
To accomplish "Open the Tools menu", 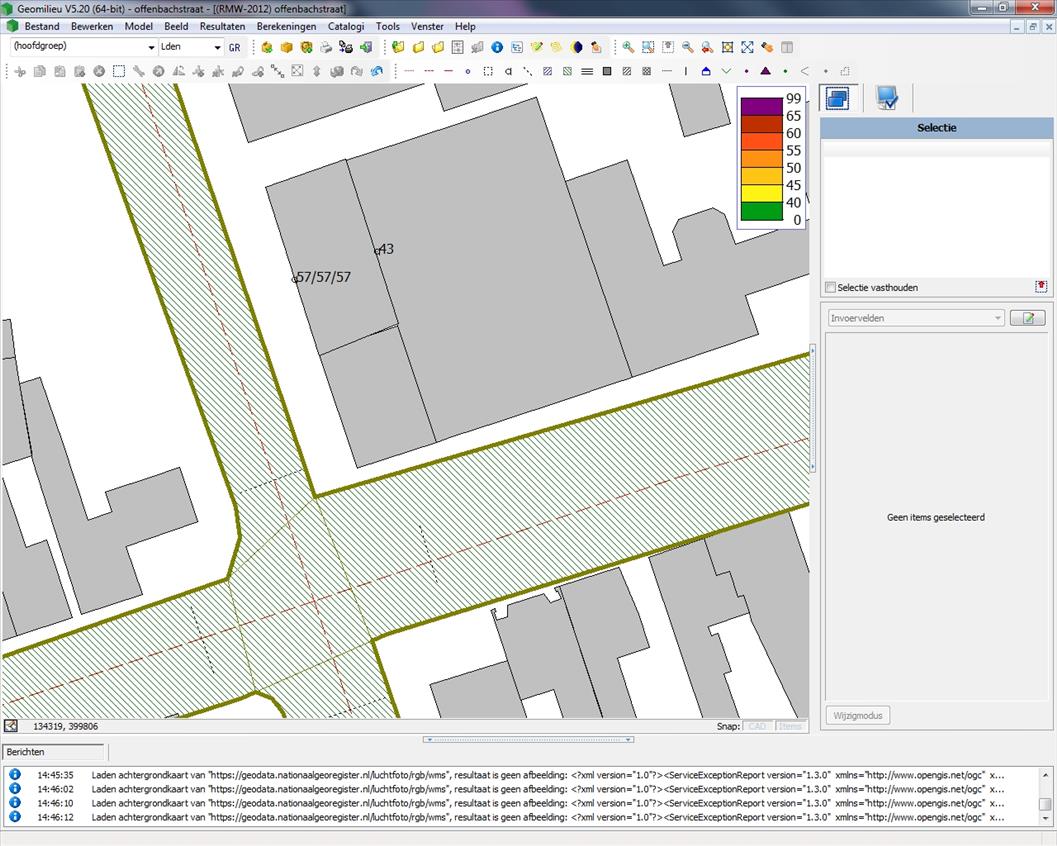I will (x=388, y=26).
